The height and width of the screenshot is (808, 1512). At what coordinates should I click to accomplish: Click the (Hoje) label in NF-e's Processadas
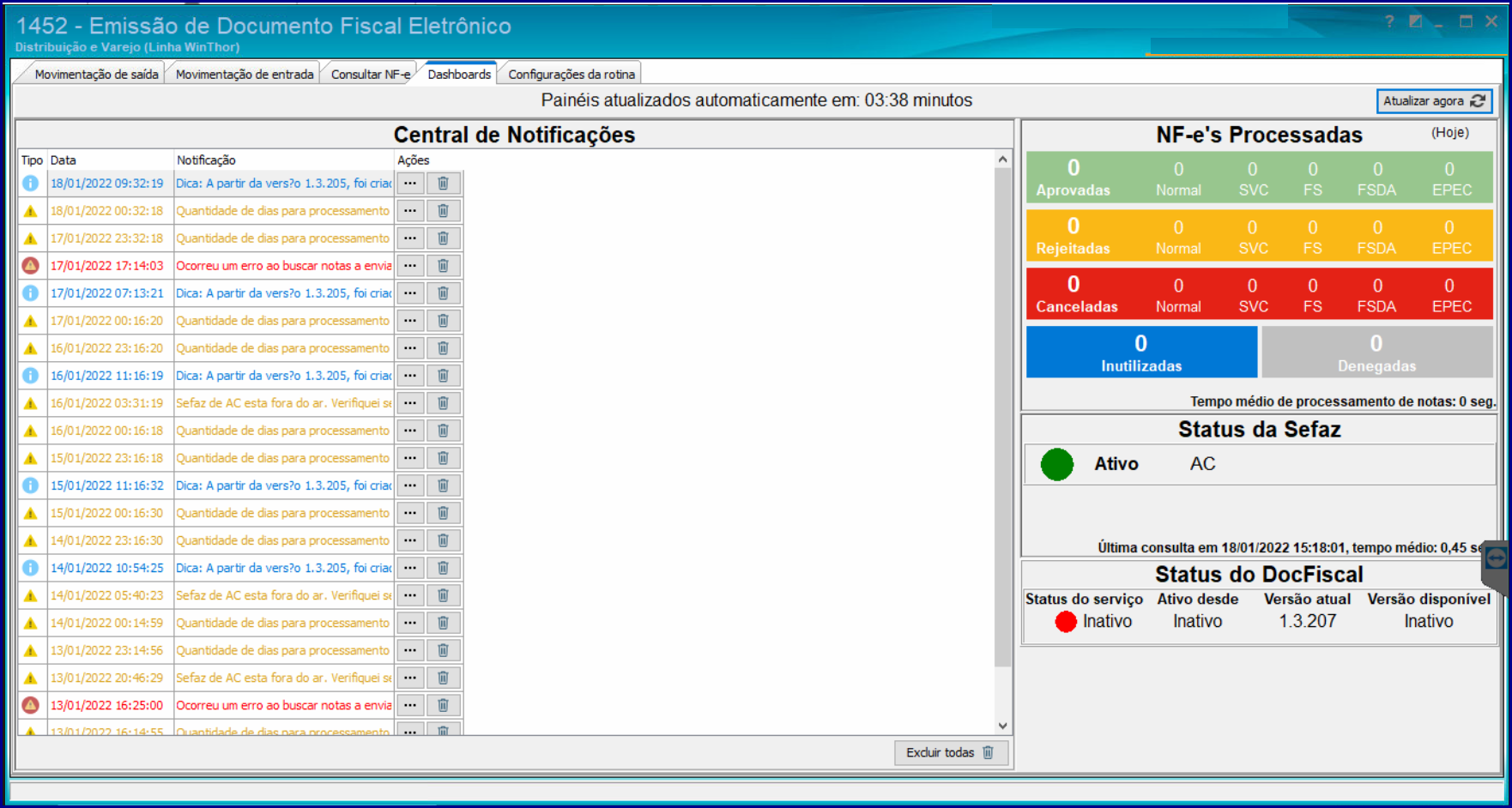1450,132
